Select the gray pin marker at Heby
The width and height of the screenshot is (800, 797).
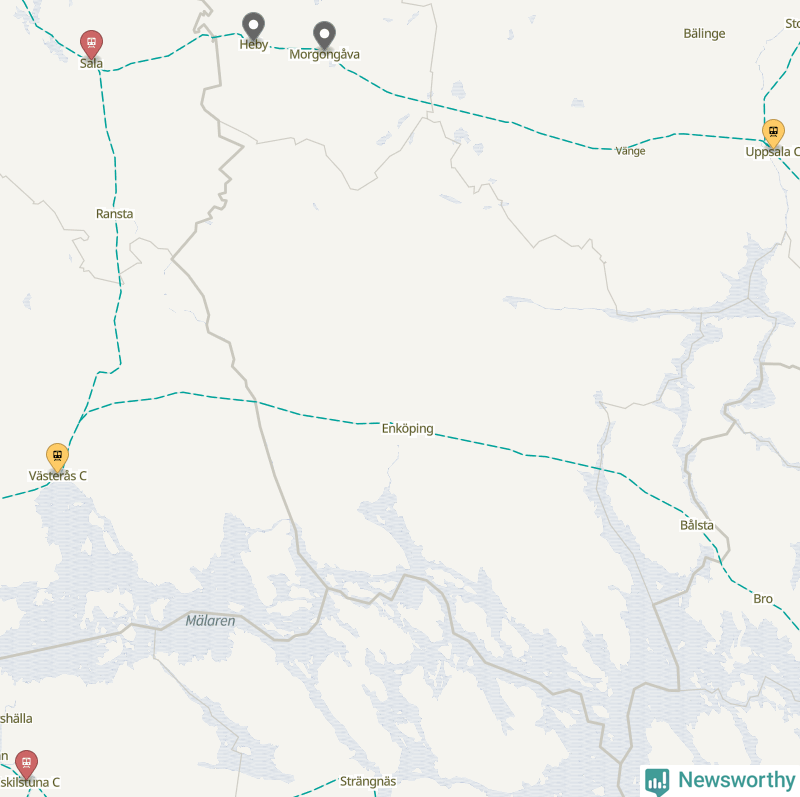point(253,26)
